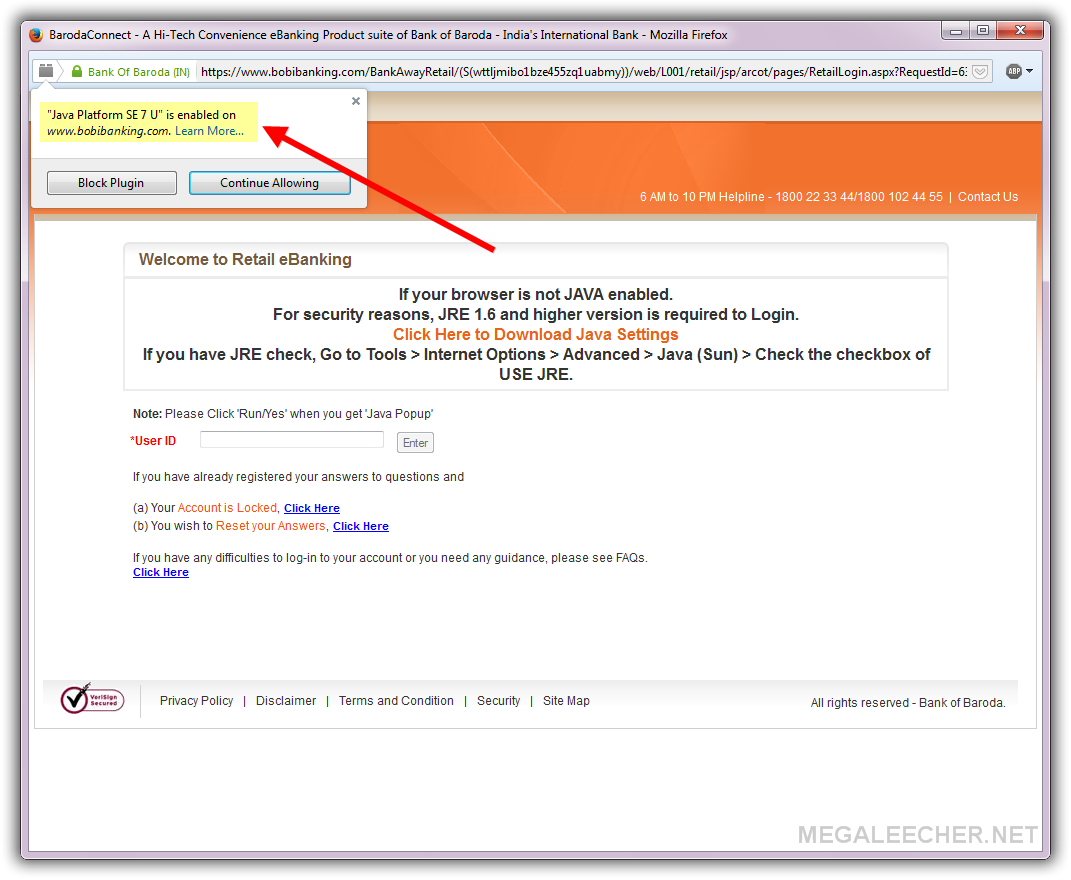Click the VeriSign Secured seal icon
The image size is (1071, 880).
coord(92,698)
